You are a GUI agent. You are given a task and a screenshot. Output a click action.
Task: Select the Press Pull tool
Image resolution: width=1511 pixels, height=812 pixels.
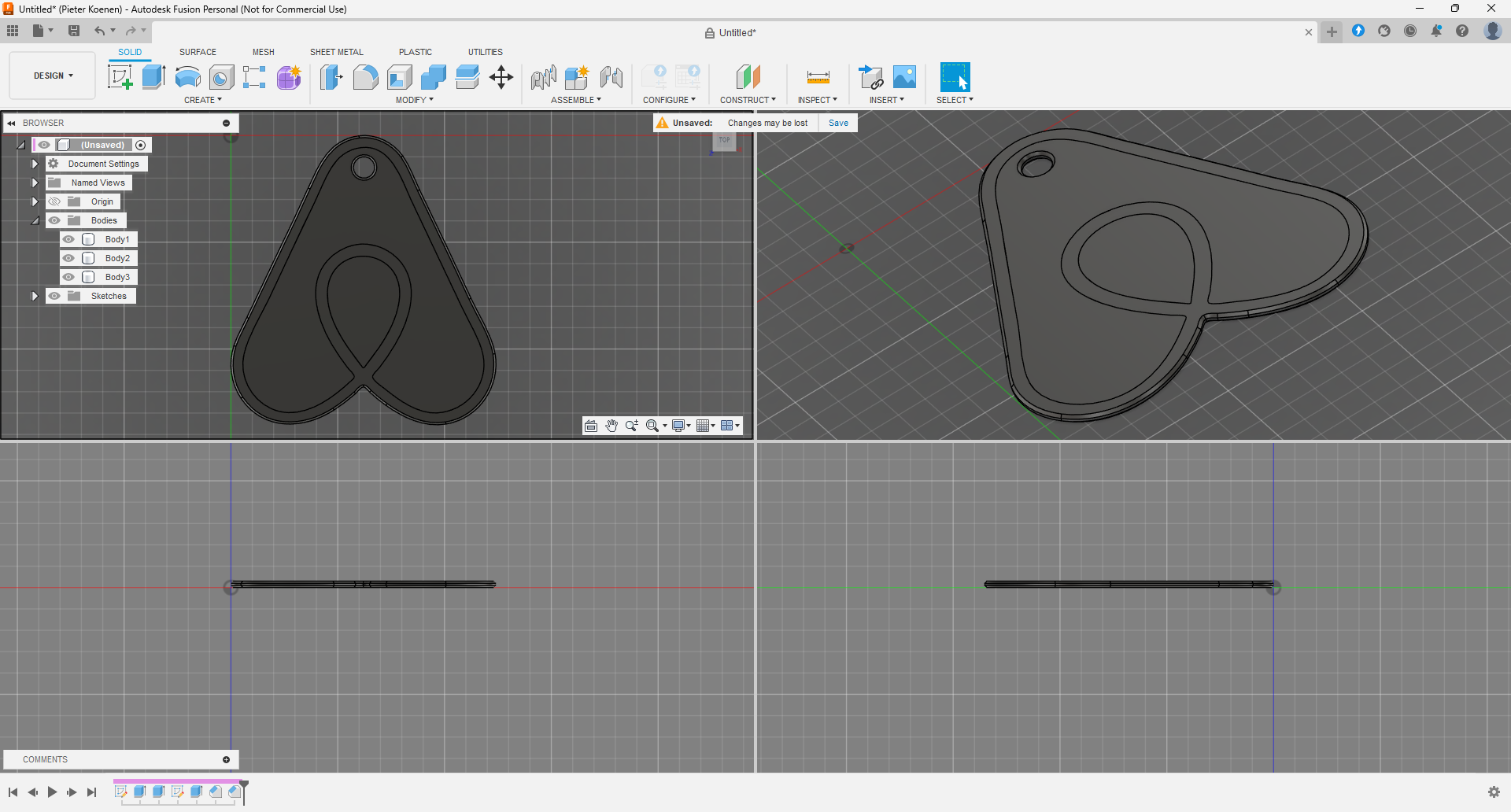coord(331,77)
